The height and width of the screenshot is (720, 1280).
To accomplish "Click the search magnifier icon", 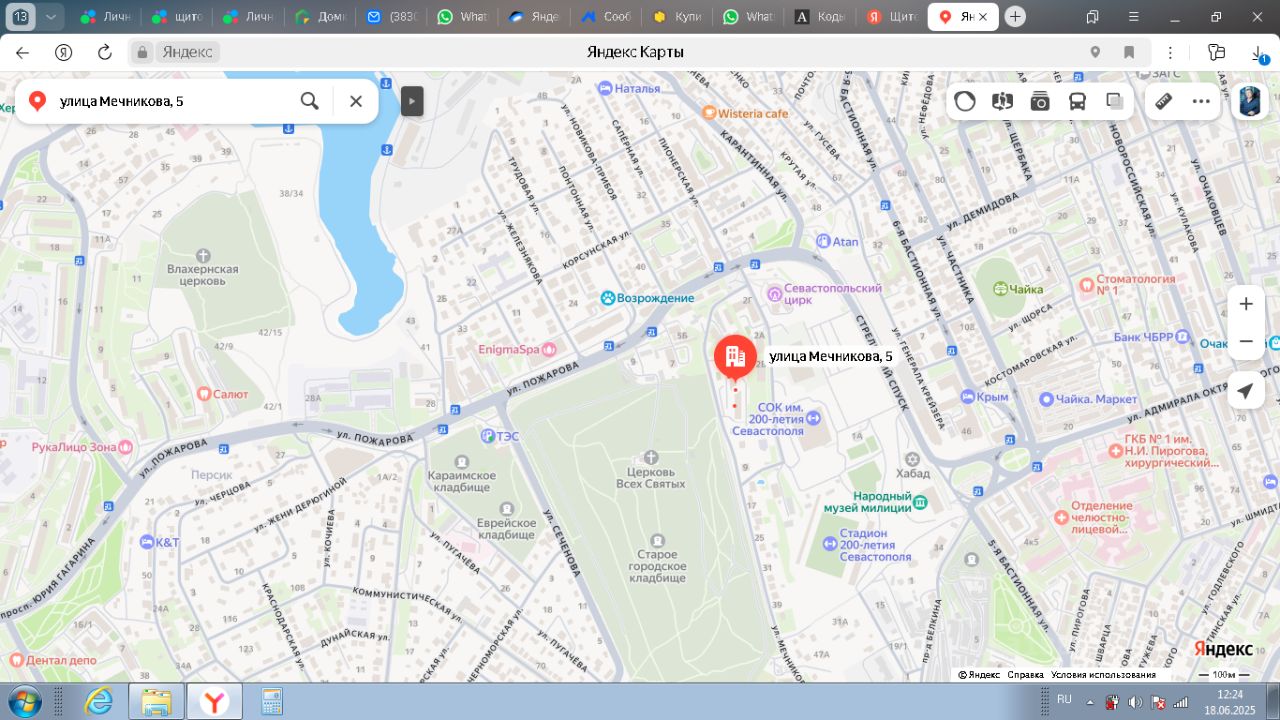I will coord(310,101).
